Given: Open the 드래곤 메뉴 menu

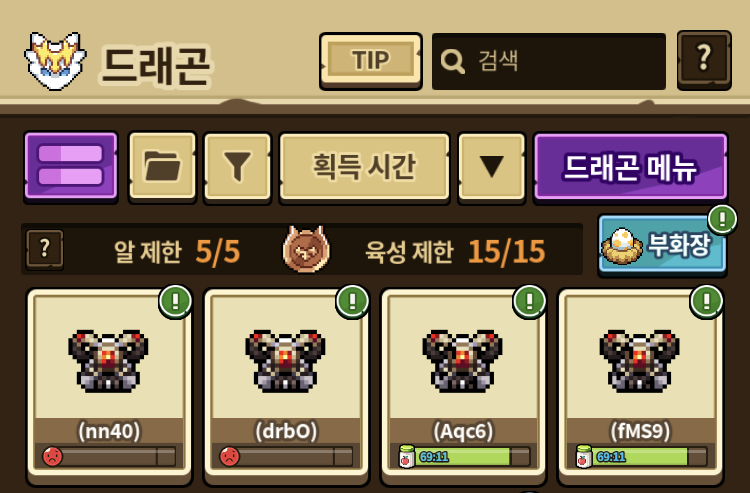Looking at the screenshot, I should coord(630,166).
